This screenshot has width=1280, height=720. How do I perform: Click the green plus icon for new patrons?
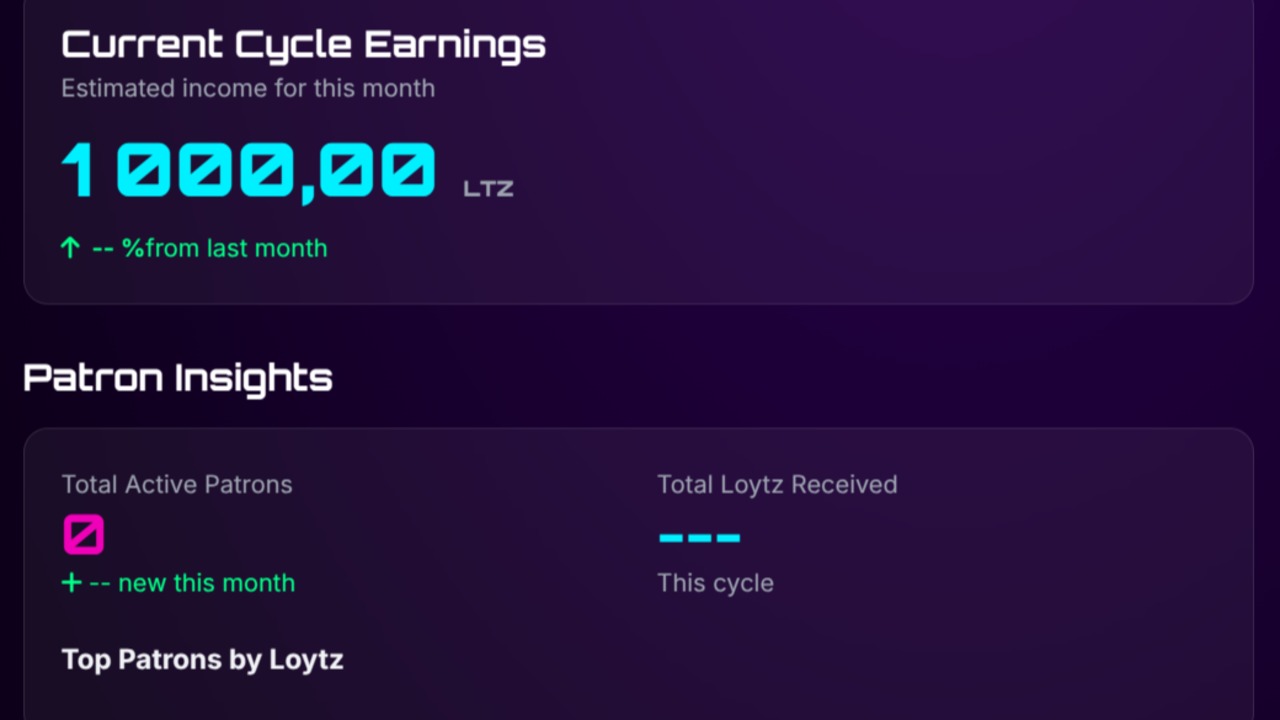point(71,583)
